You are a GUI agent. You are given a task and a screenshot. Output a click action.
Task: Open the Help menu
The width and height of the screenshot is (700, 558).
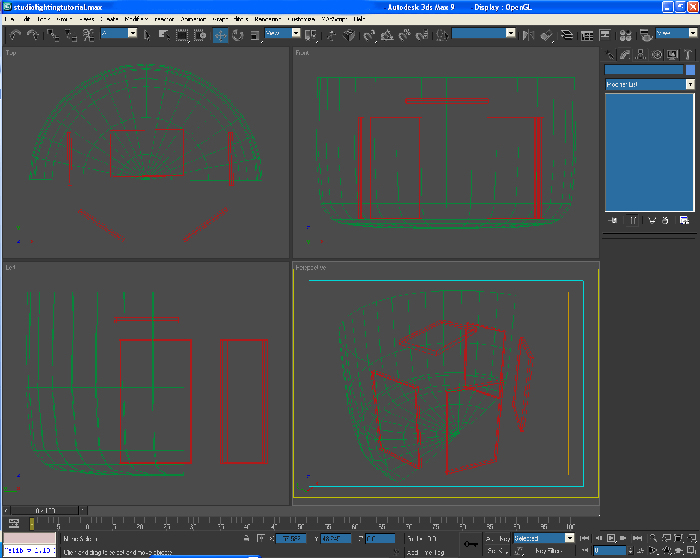point(358,19)
